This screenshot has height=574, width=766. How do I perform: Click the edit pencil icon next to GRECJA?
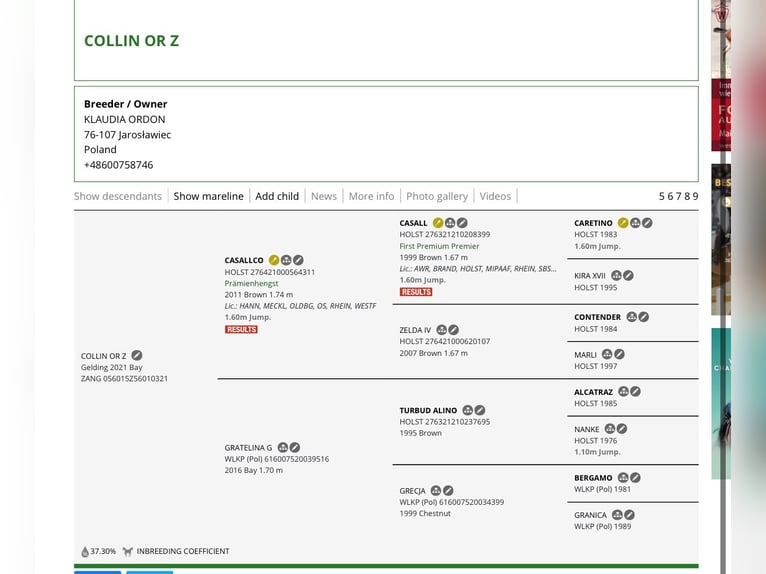[x=448, y=491]
